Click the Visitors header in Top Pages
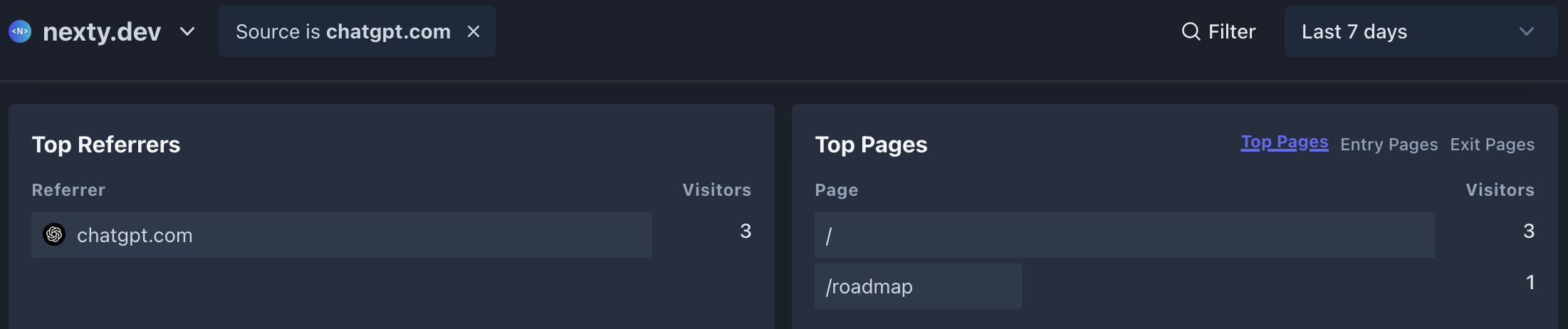The image size is (1568, 329). (1500, 190)
